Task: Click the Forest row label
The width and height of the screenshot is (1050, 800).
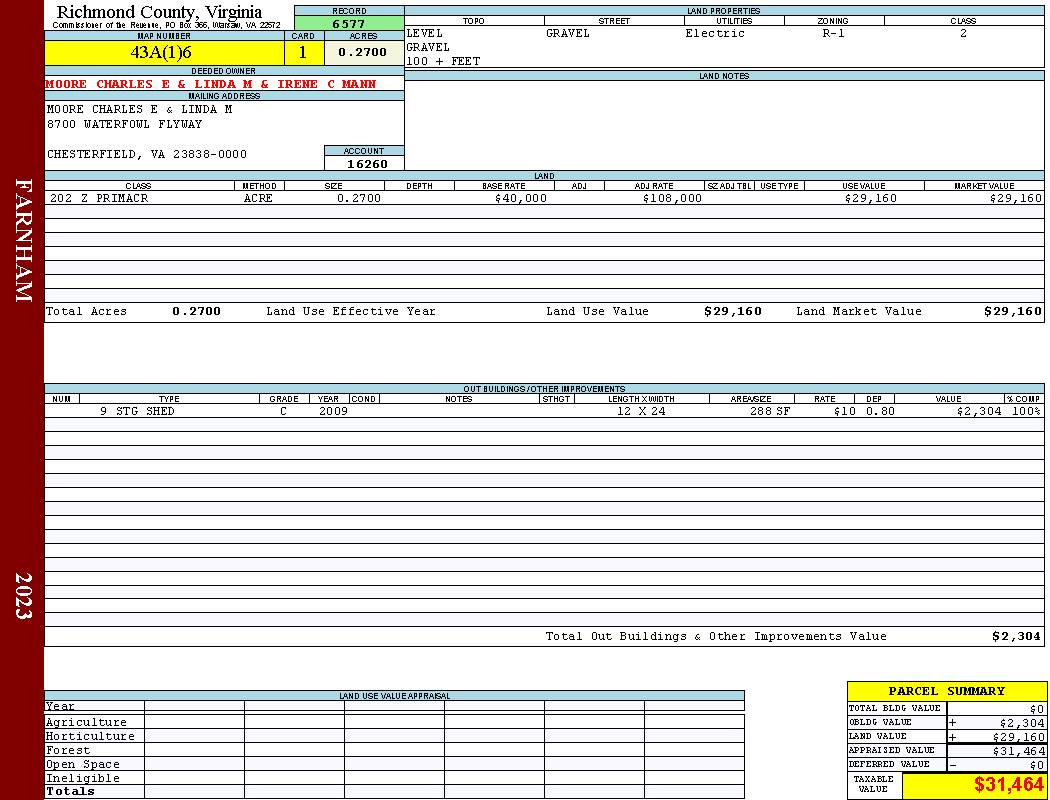Action: (68, 750)
